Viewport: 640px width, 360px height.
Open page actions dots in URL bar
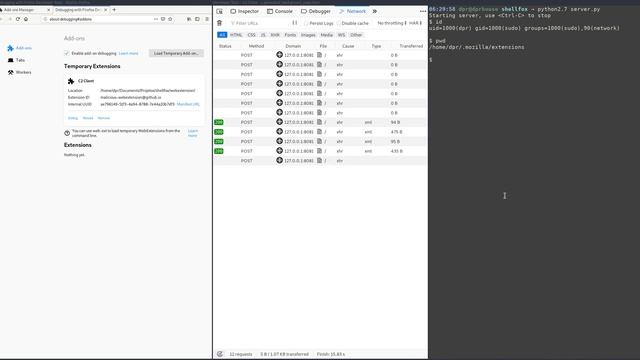coord(156,19)
